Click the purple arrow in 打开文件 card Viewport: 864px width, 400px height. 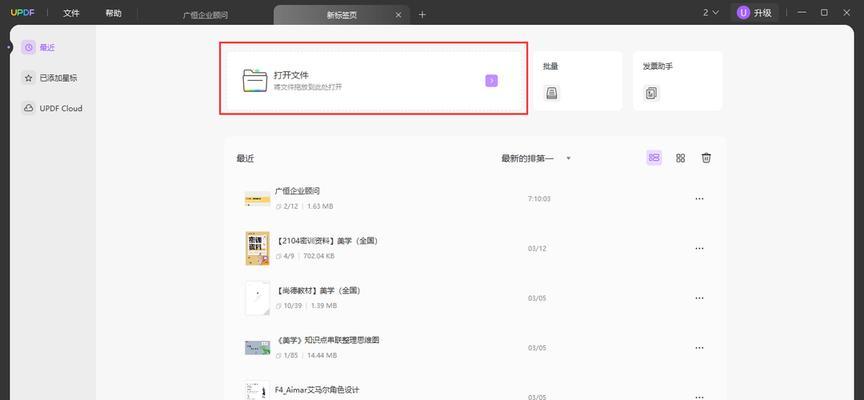click(491, 81)
